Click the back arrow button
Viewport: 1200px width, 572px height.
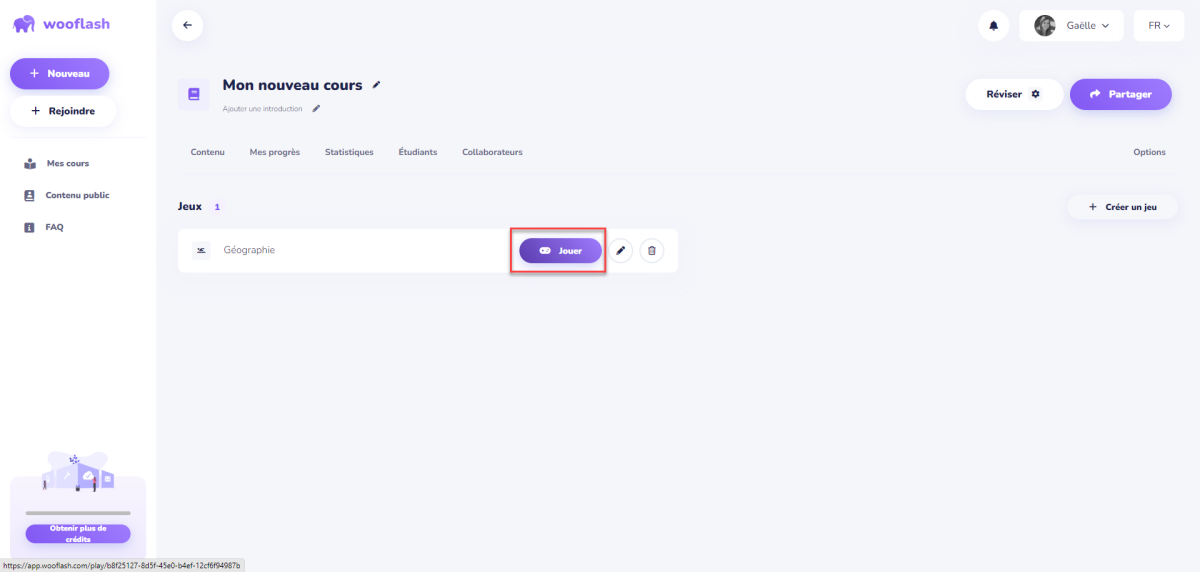point(187,25)
